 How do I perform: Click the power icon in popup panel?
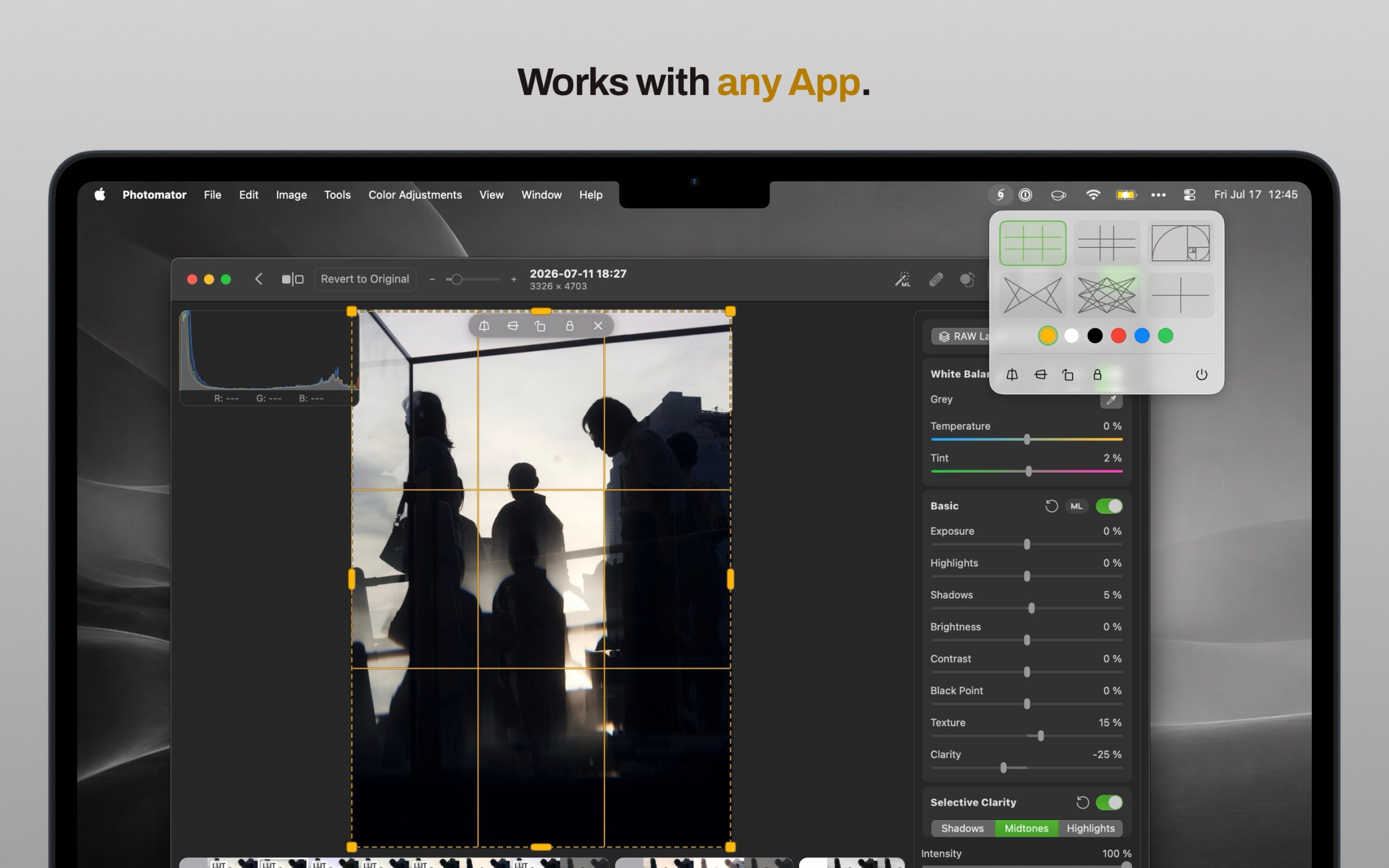click(1201, 375)
